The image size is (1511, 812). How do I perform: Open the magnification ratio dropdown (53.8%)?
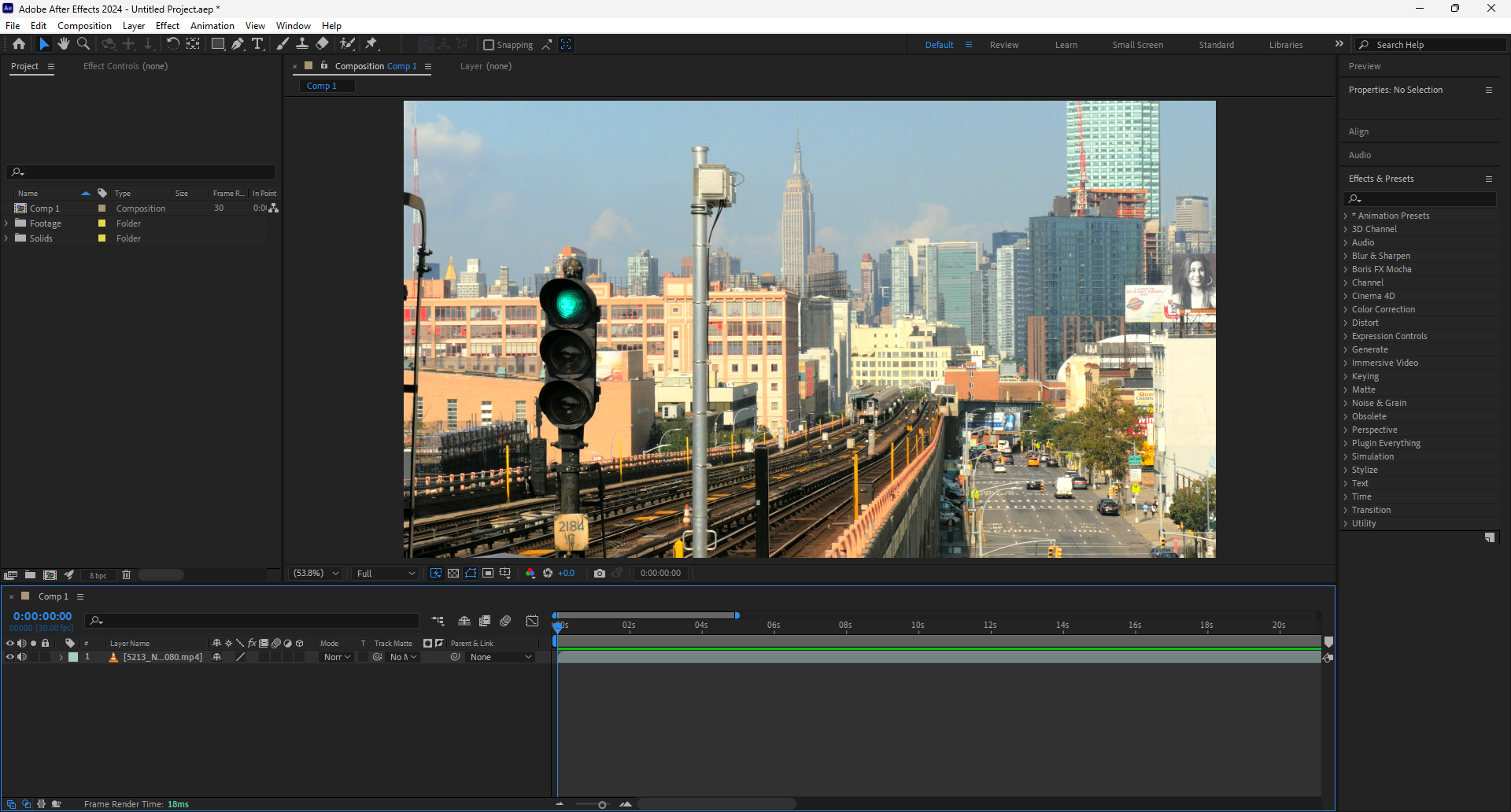tap(316, 574)
